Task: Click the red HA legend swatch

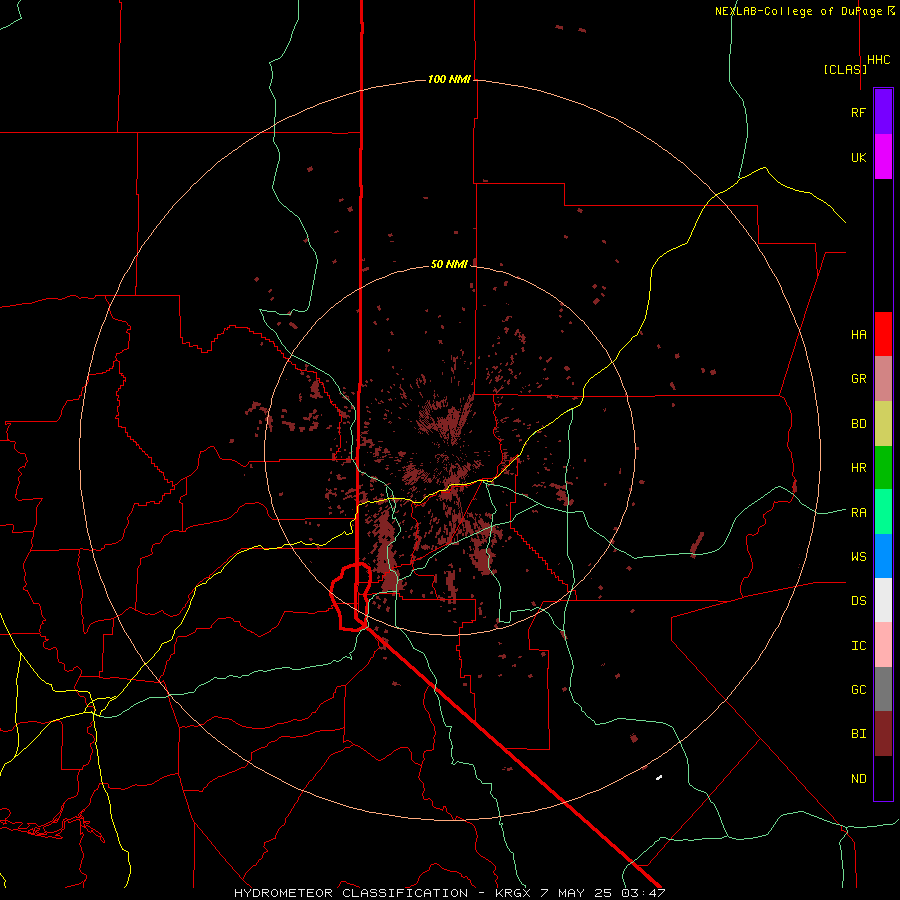Action: click(x=883, y=334)
